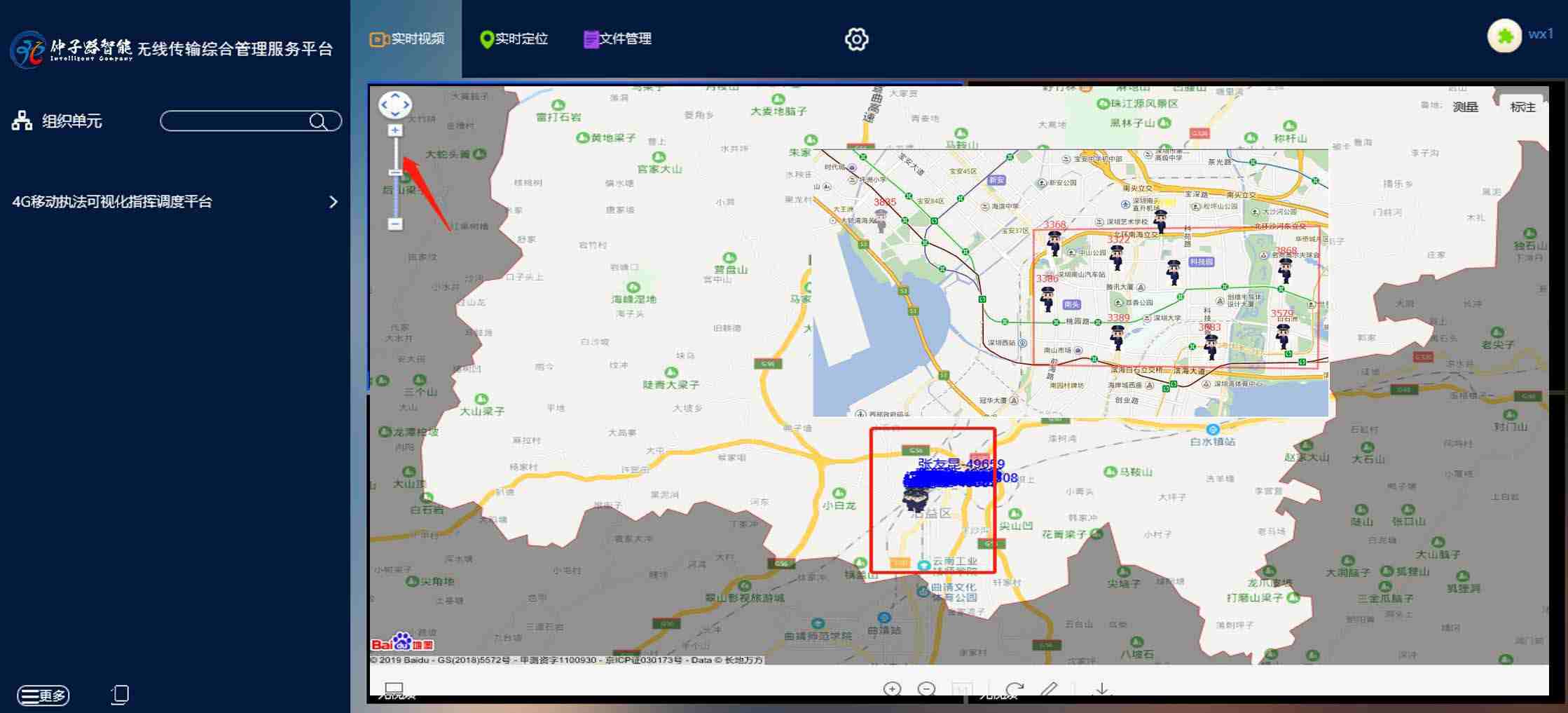Click the map zoom-in plus button
Image resolution: width=1568 pixels, height=713 pixels.
[x=395, y=130]
